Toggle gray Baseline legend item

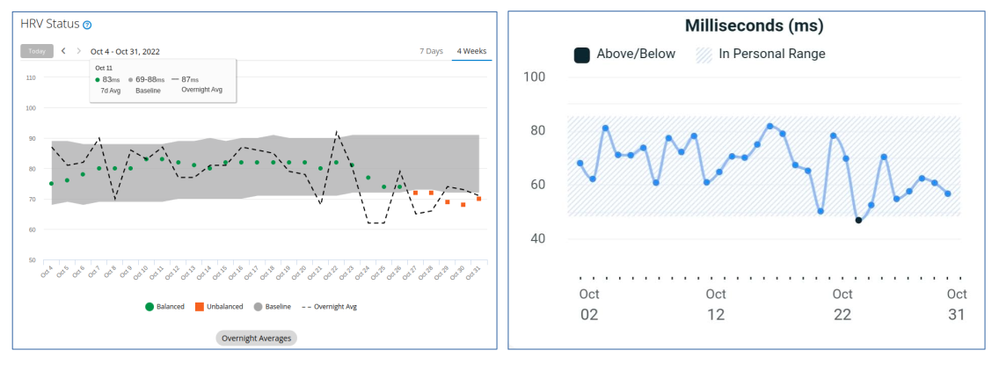tap(271, 306)
